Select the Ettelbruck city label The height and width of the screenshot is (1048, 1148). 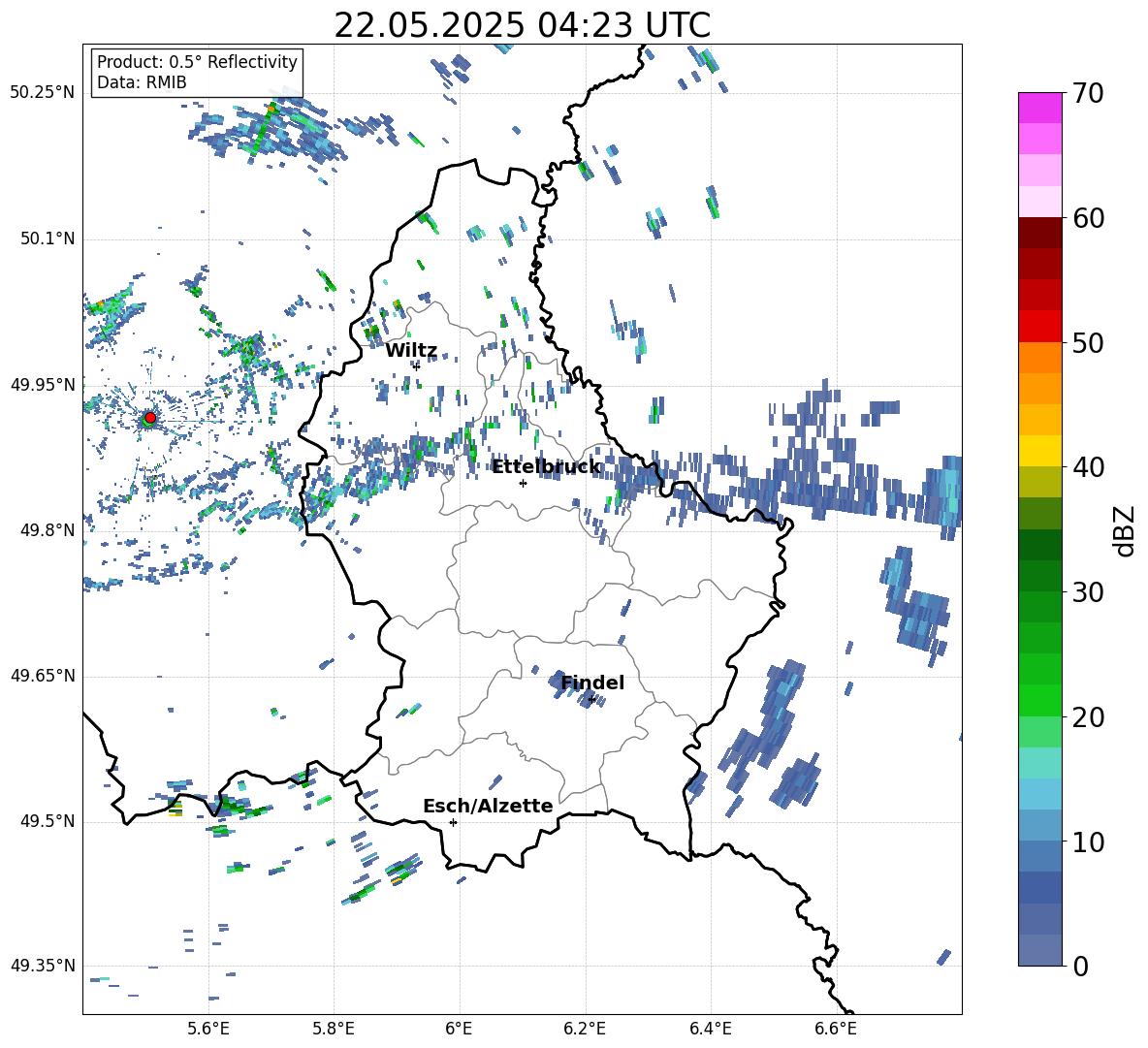pos(546,467)
